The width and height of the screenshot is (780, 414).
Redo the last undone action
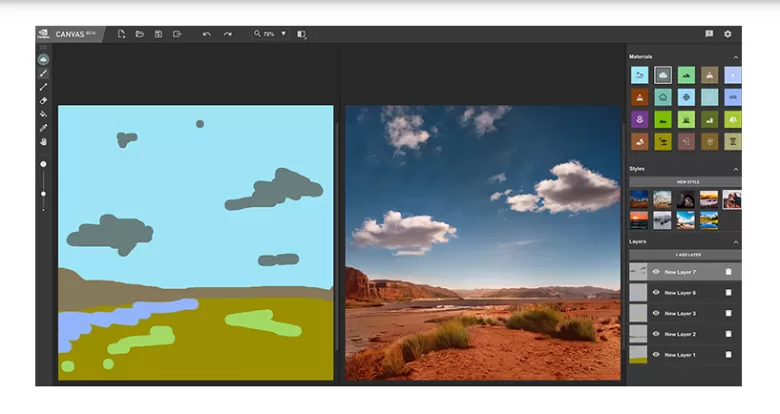[x=227, y=34]
